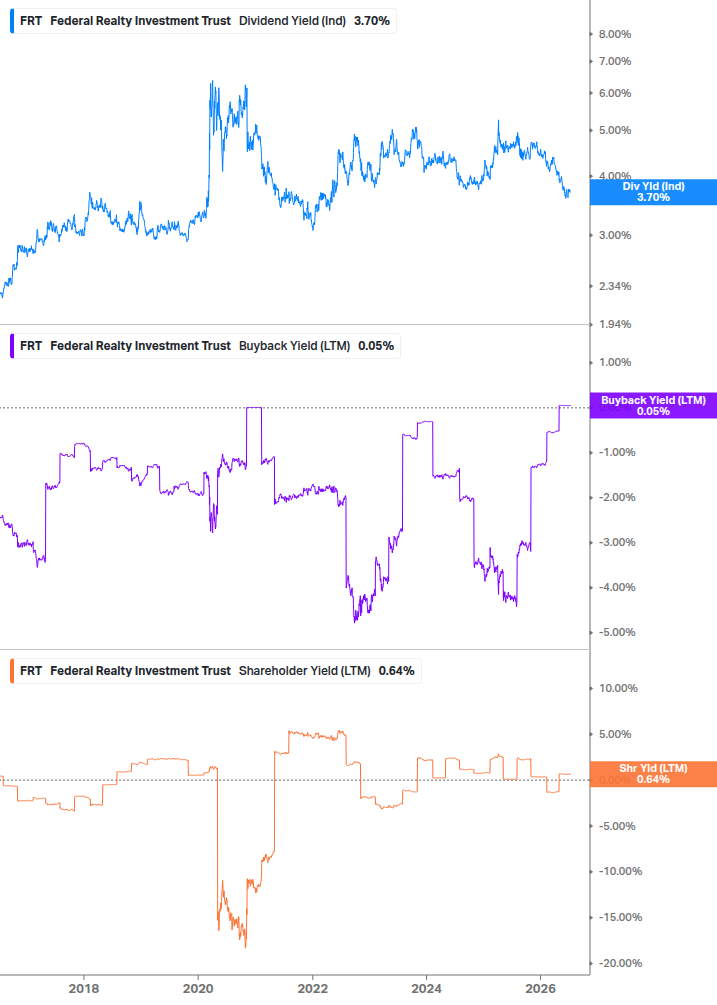Click the 2026 label on the time axis
The image size is (717, 1005).
pos(541,989)
